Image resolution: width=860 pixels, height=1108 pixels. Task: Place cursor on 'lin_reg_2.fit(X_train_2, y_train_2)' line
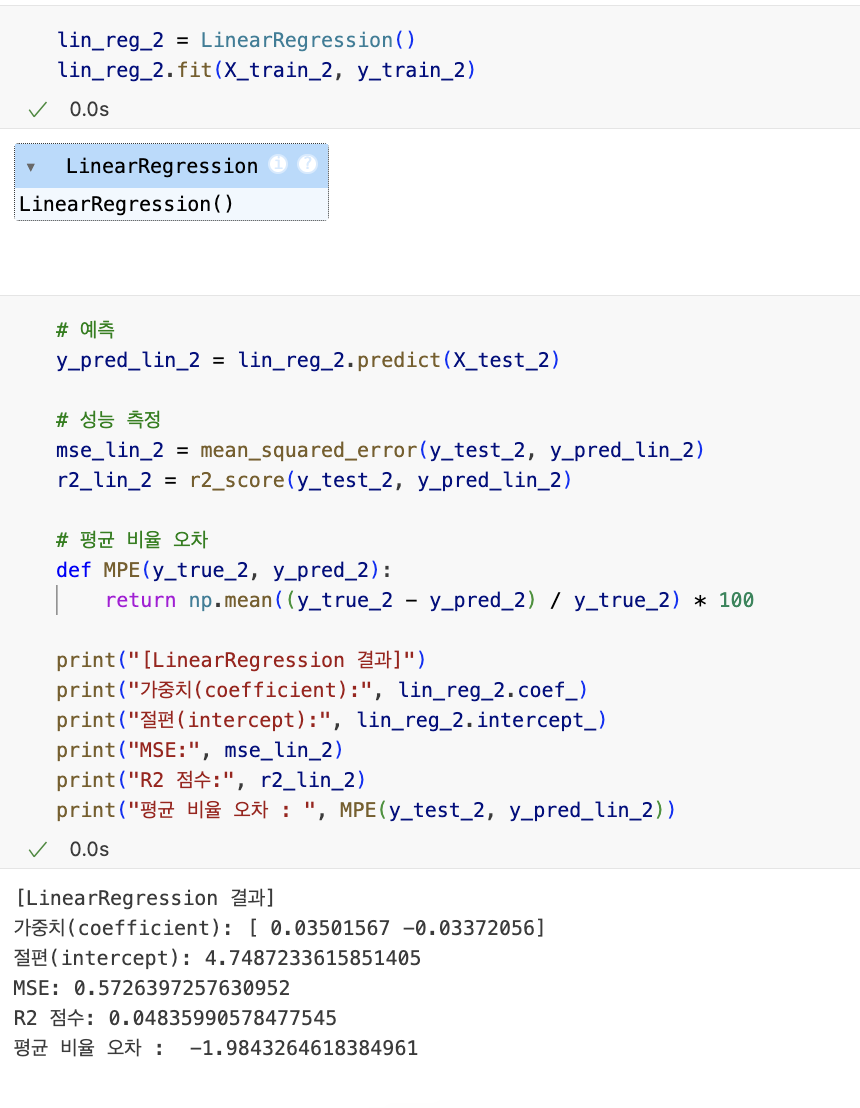point(266,71)
